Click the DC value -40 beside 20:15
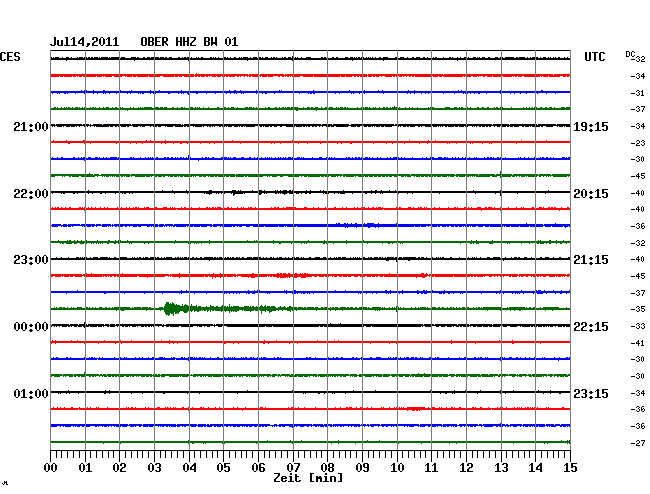The image size is (650, 494). 638,193
